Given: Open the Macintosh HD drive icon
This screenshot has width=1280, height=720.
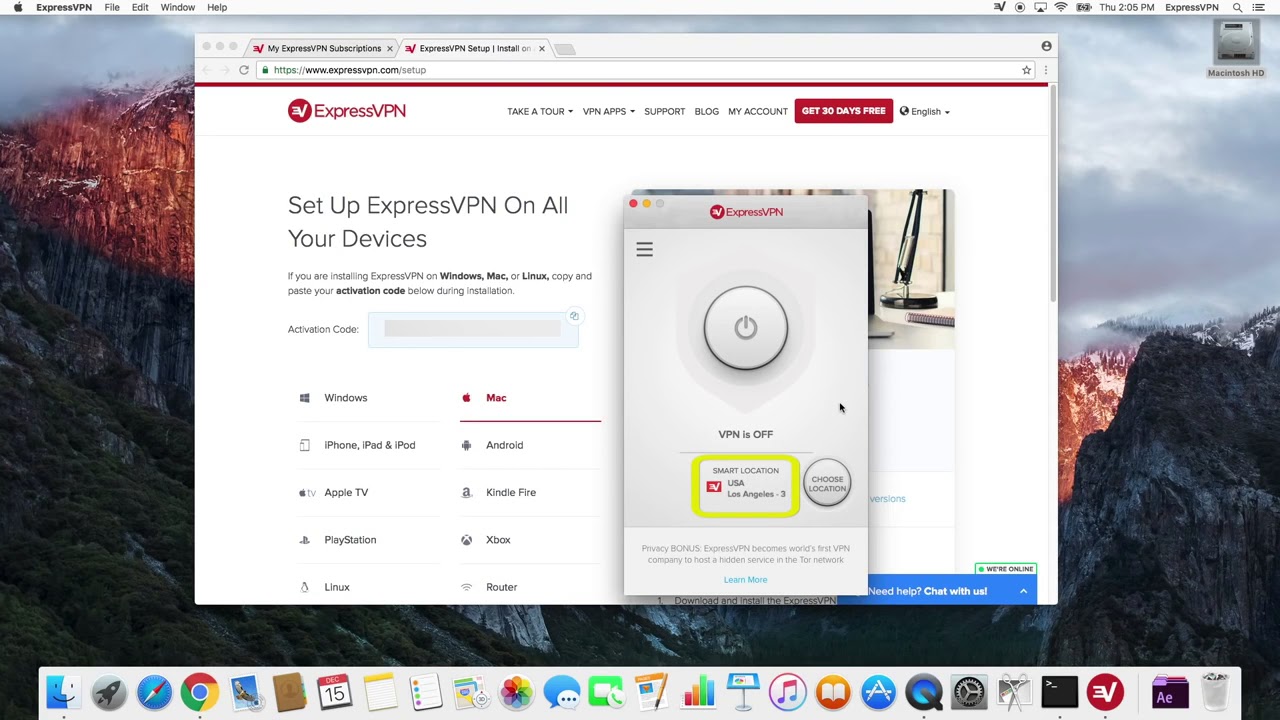Looking at the screenshot, I should (x=1236, y=48).
